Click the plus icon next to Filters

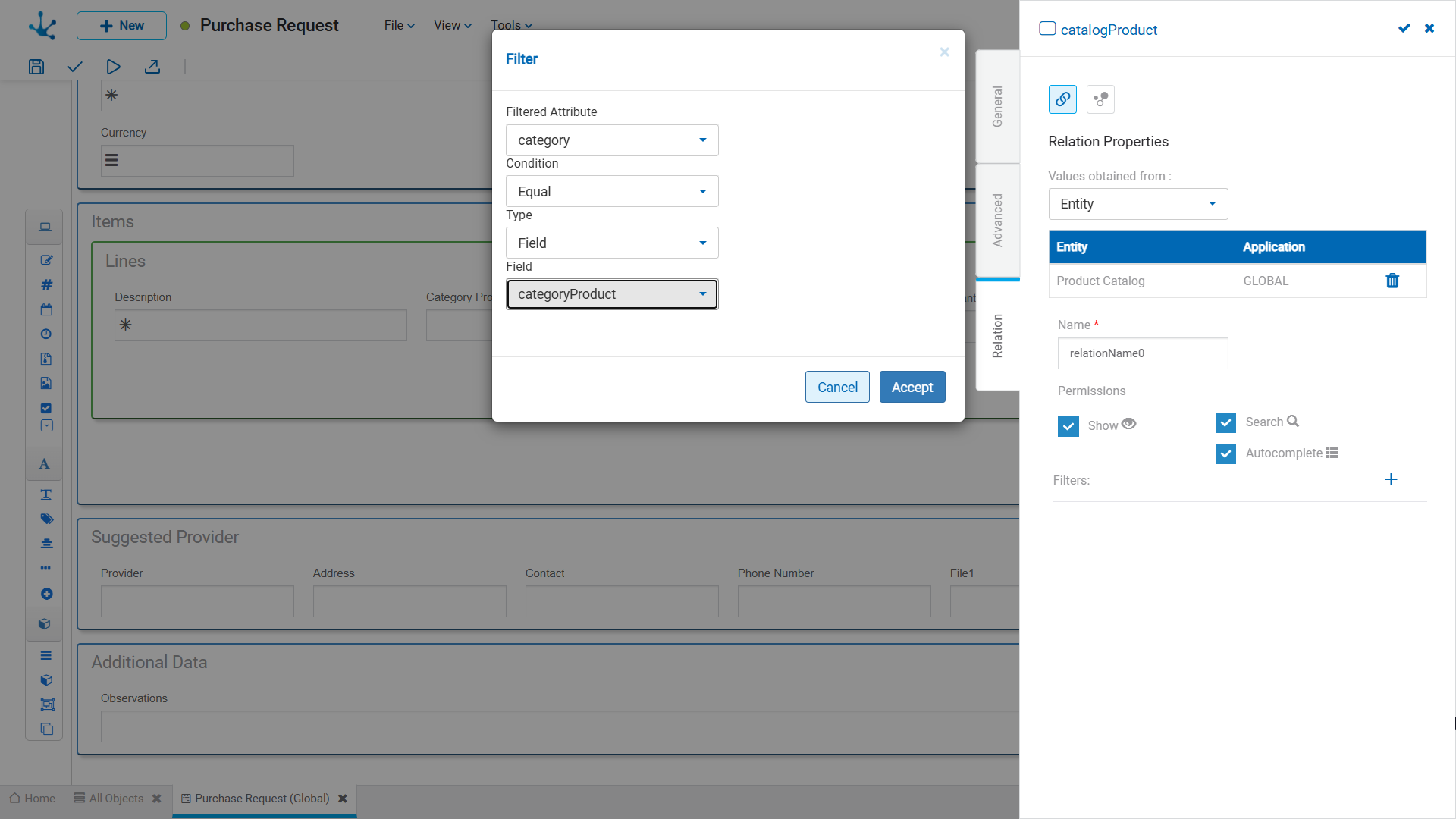coord(1391,479)
